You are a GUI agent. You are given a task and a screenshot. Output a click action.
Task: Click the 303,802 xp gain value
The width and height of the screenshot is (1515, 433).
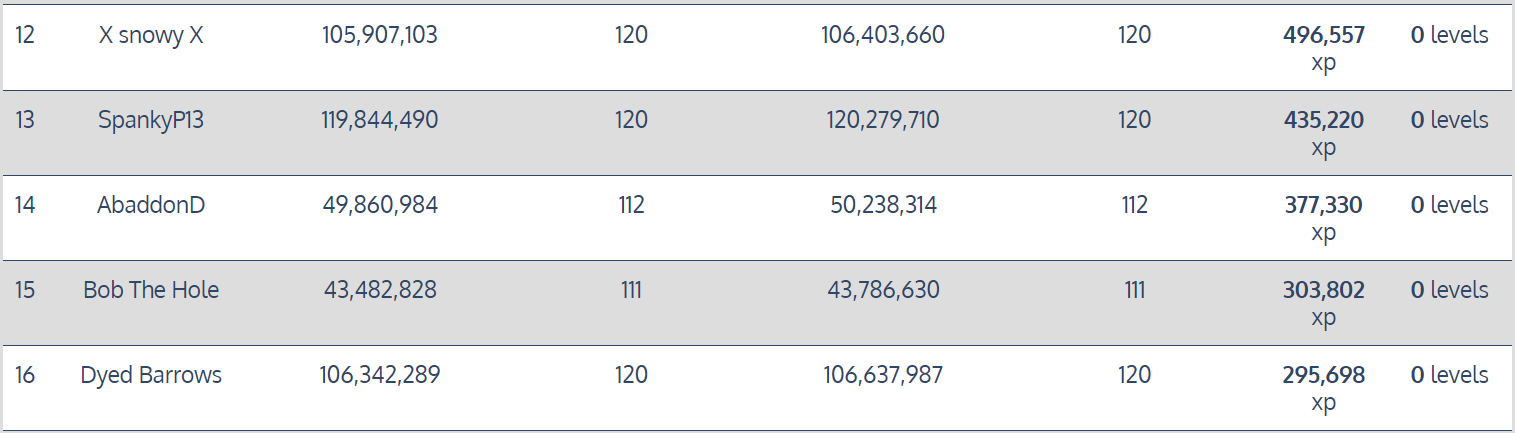pos(1323,291)
